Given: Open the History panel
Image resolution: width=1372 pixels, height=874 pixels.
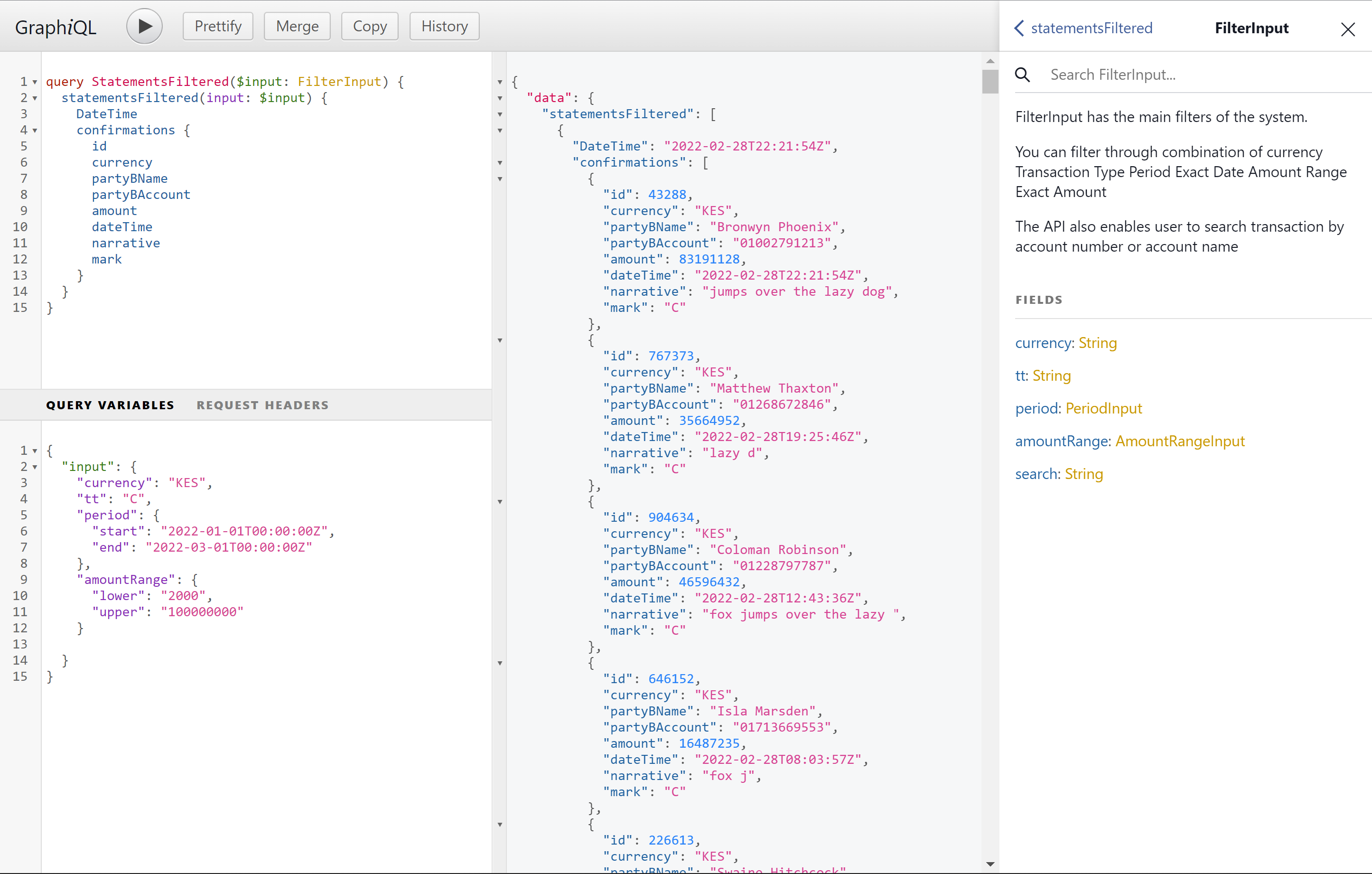Looking at the screenshot, I should [x=444, y=26].
